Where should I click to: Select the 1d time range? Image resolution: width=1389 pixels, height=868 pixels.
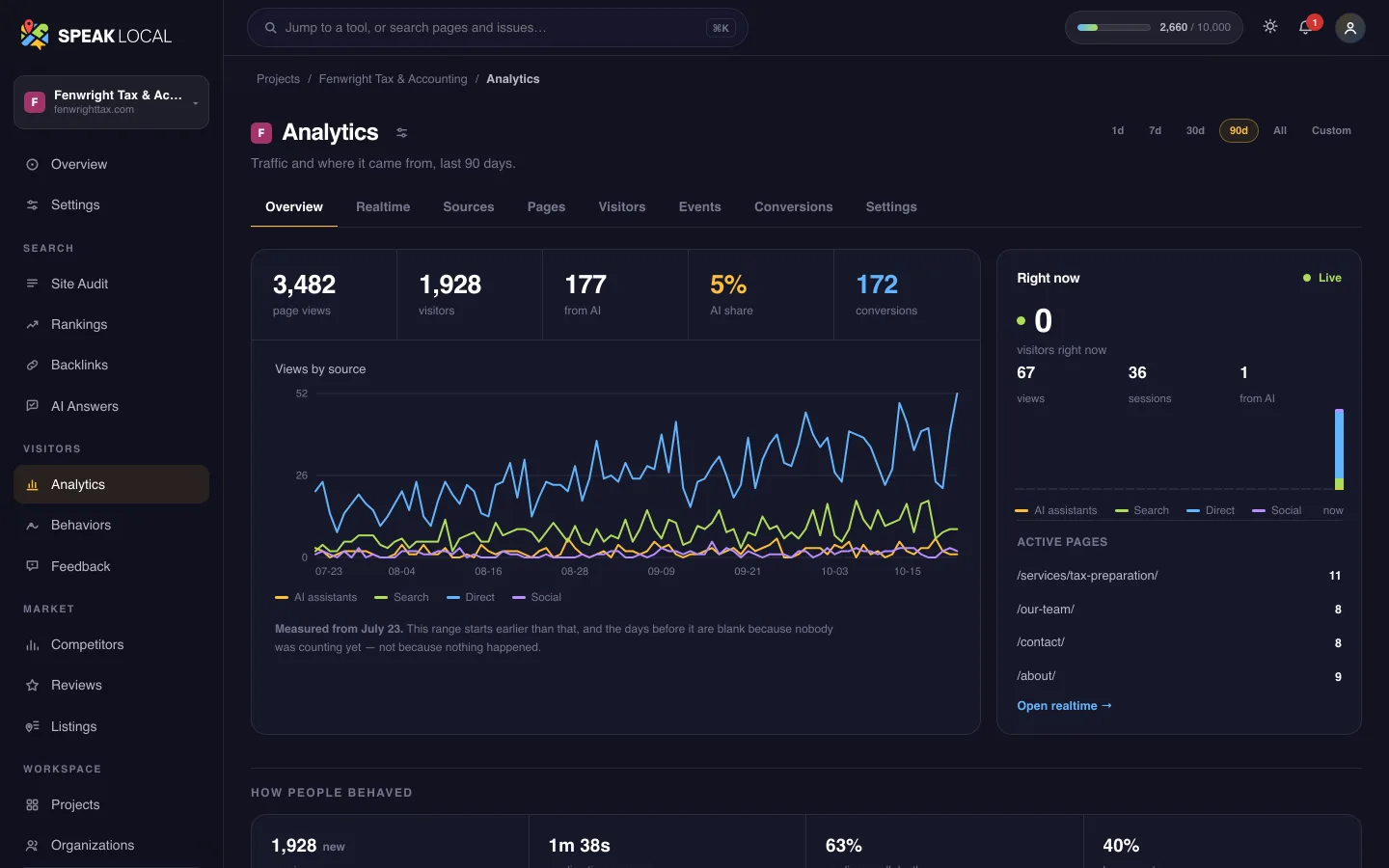(x=1118, y=130)
